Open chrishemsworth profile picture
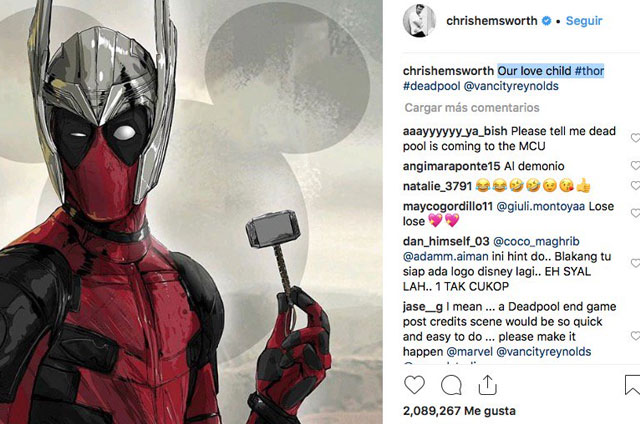Image resolution: width=640 pixels, height=424 pixels. [x=419, y=20]
